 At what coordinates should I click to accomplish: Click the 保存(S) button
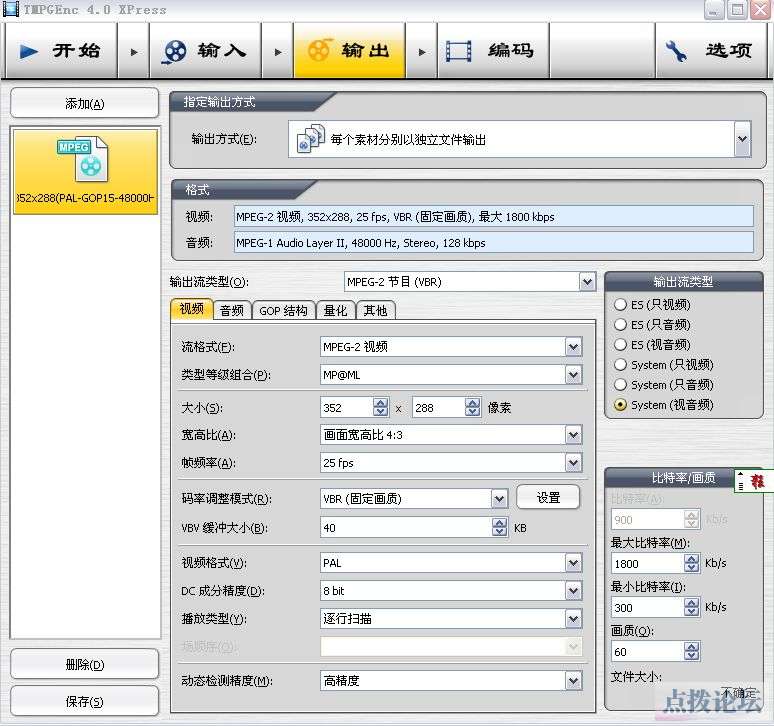pyautogui.click(x=84, y=701)
